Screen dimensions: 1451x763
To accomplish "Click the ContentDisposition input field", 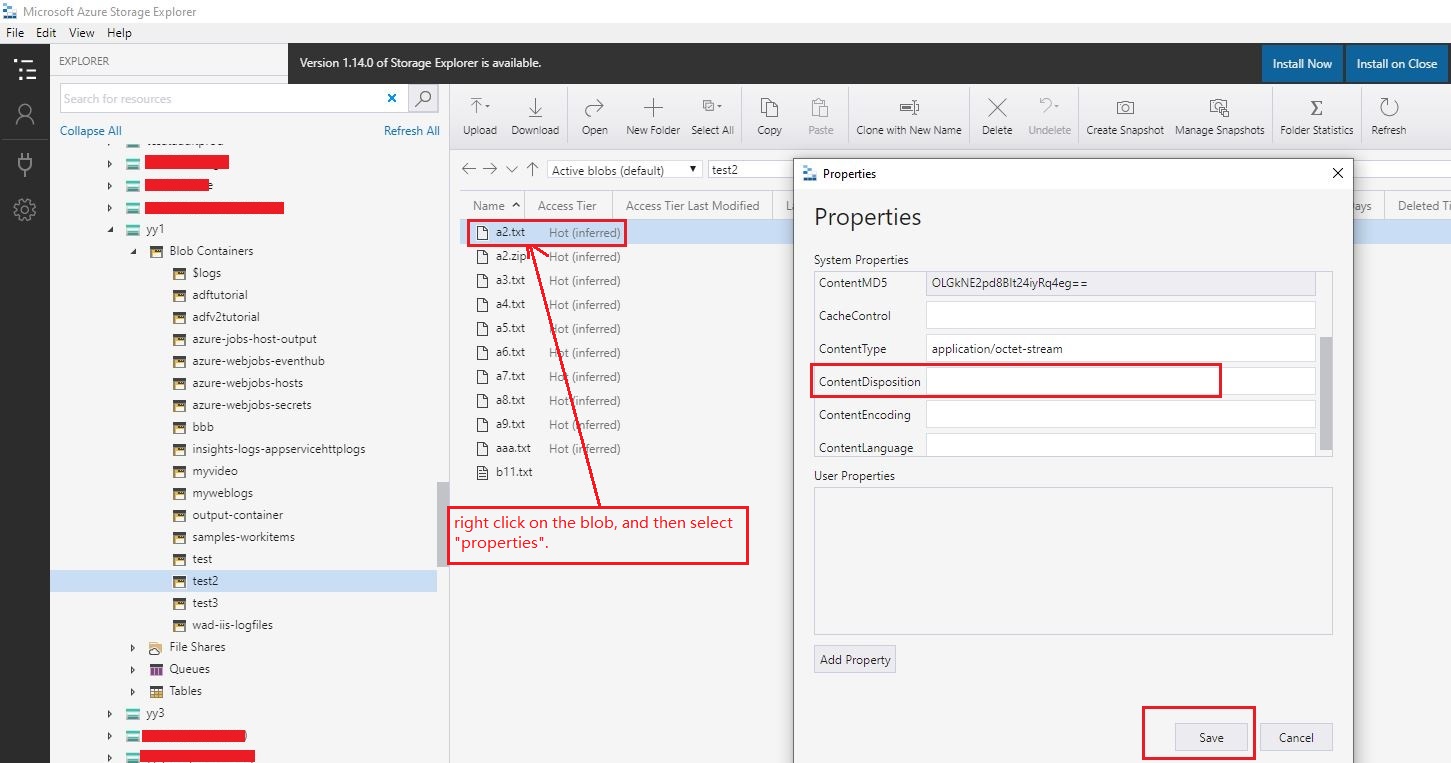I will point(1120,381).
